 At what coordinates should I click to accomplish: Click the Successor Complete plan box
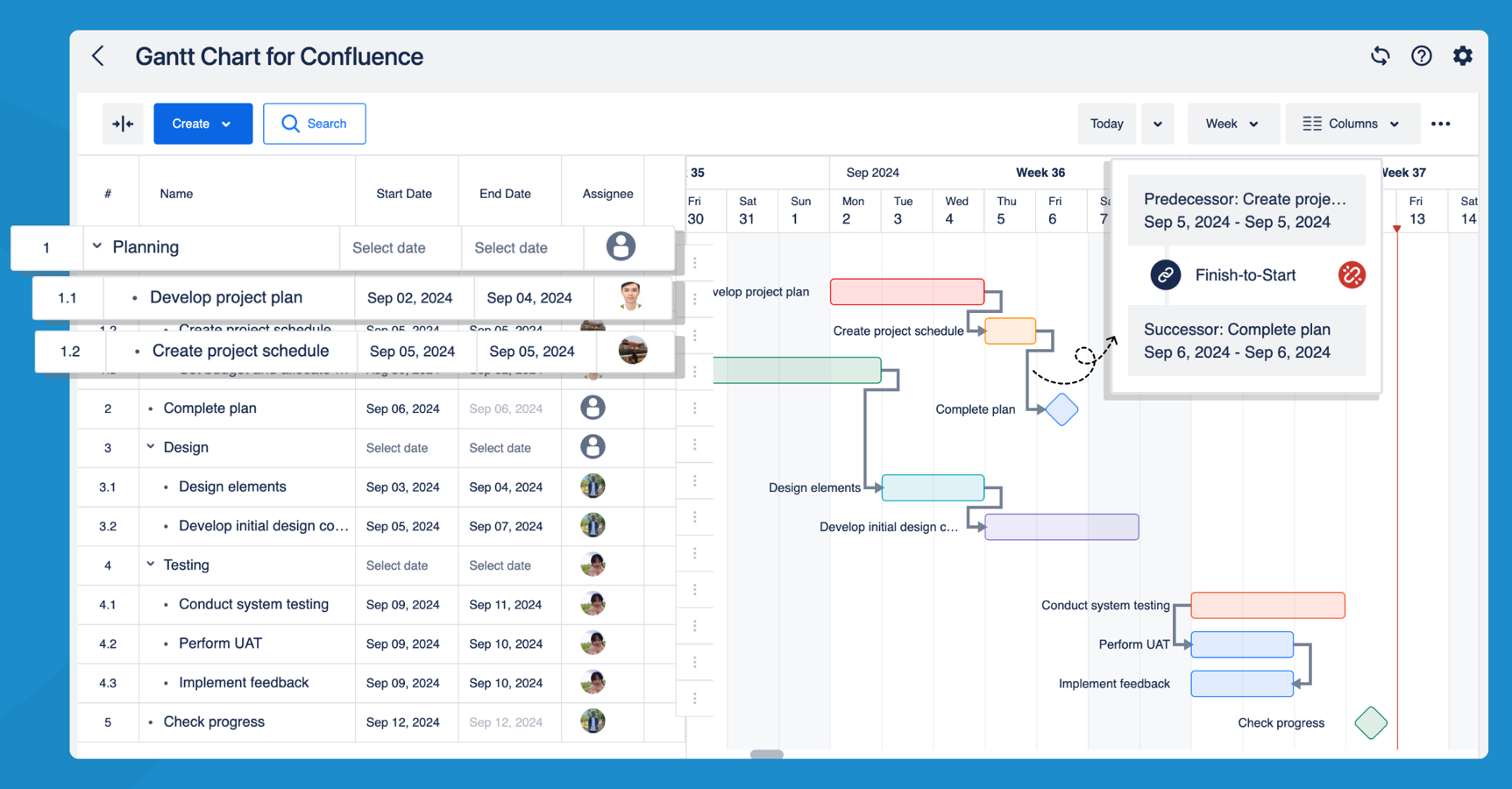[1246, 341]
